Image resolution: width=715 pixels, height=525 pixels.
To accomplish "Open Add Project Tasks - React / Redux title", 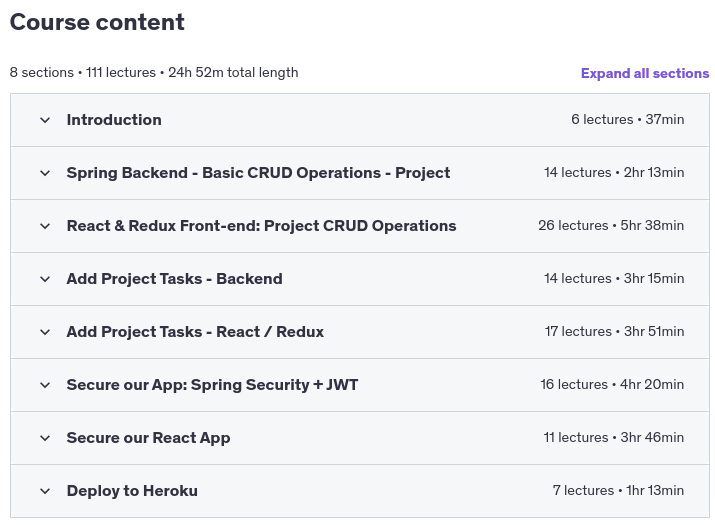I will pos(195,332).
